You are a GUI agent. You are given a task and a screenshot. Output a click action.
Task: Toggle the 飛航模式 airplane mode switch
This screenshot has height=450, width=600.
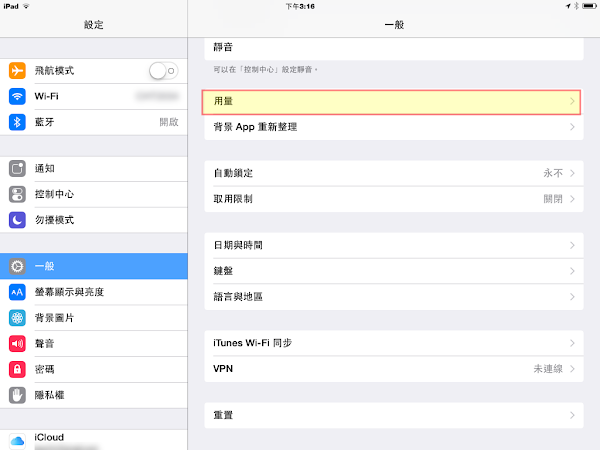coord(162,71)
